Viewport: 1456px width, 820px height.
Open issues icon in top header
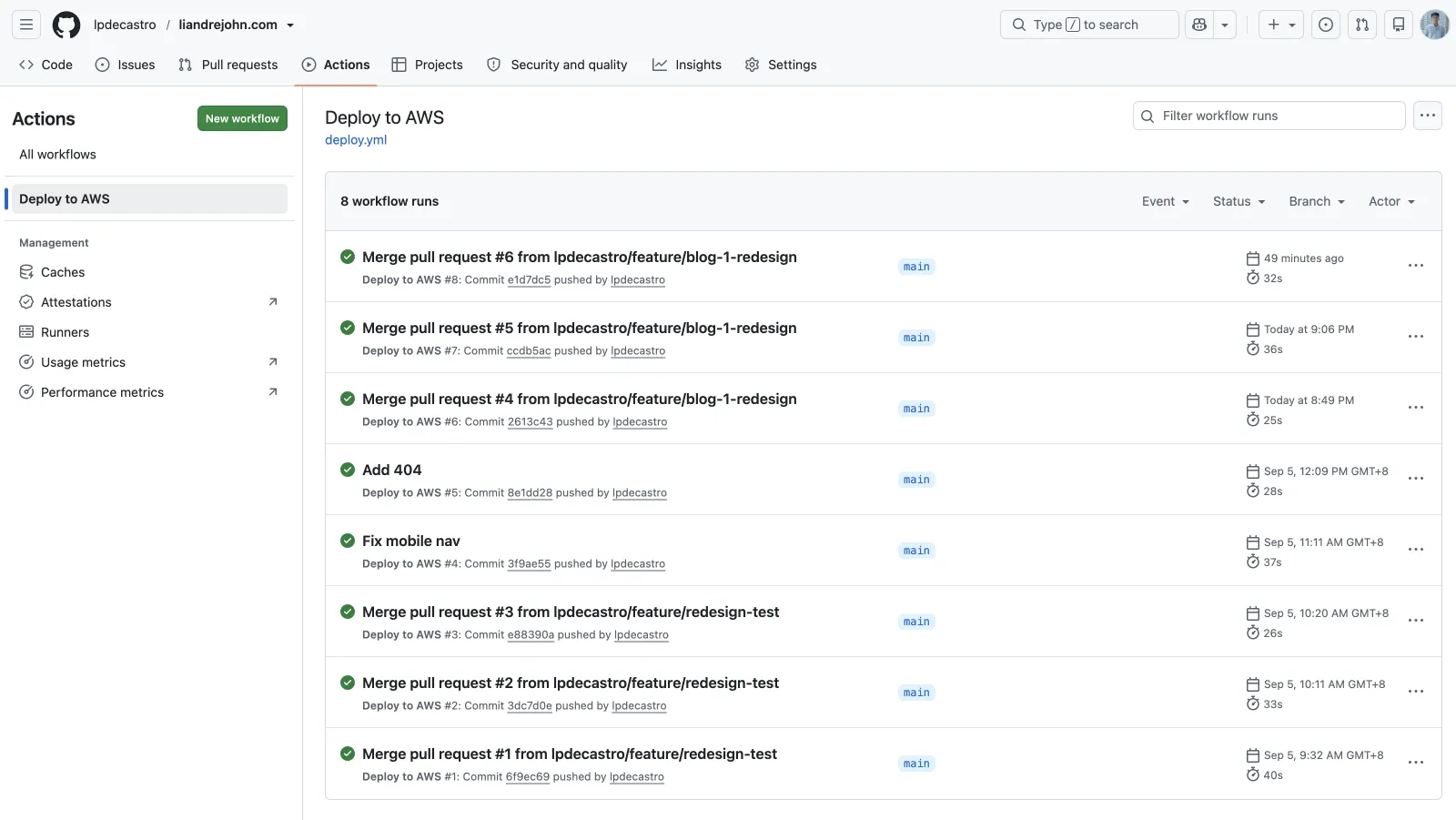[x=1326, y=25]
